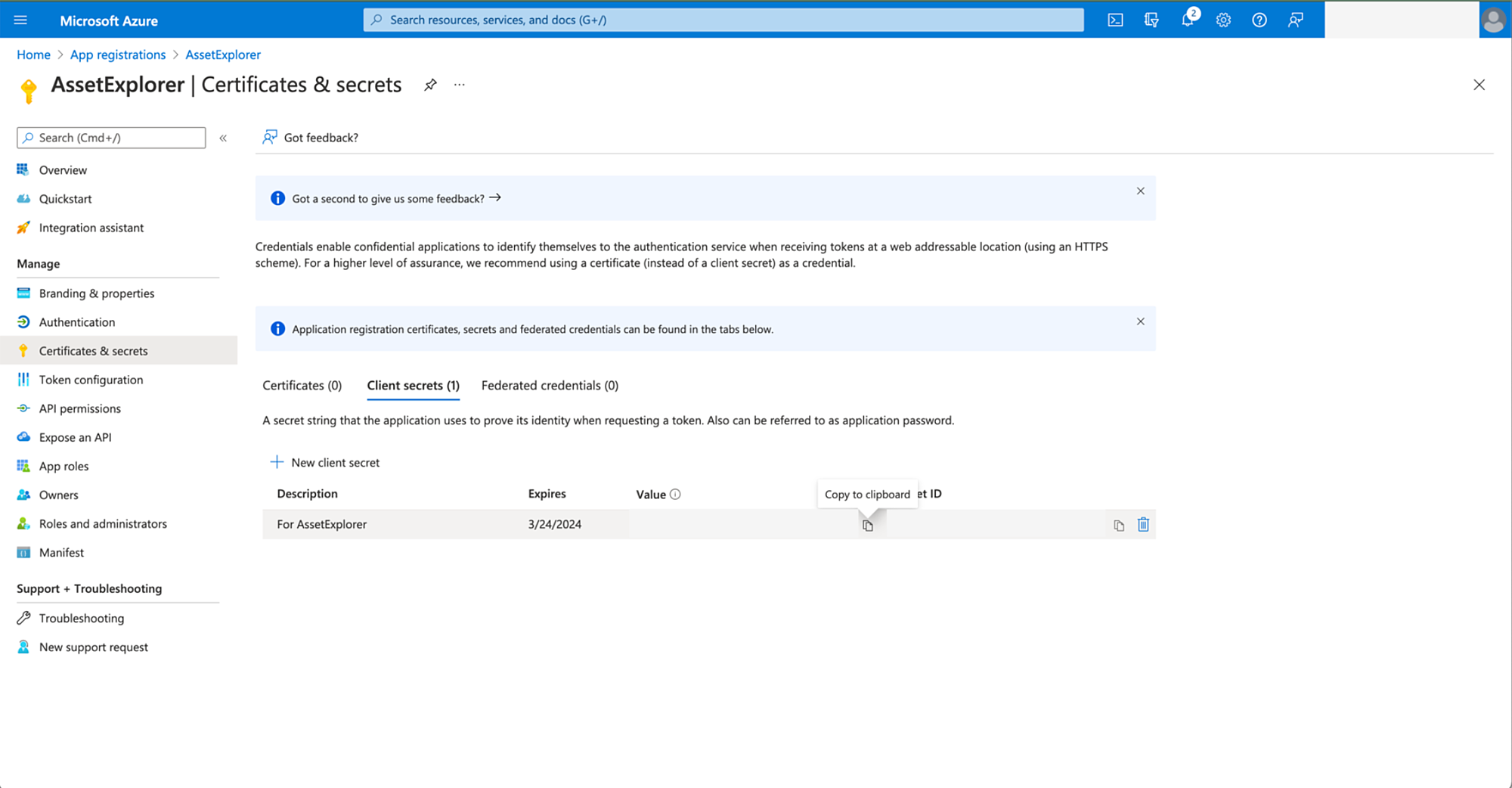Open the Notifications bell
This screenshot has width=1512, height=788.
(x=1187, y=20)
